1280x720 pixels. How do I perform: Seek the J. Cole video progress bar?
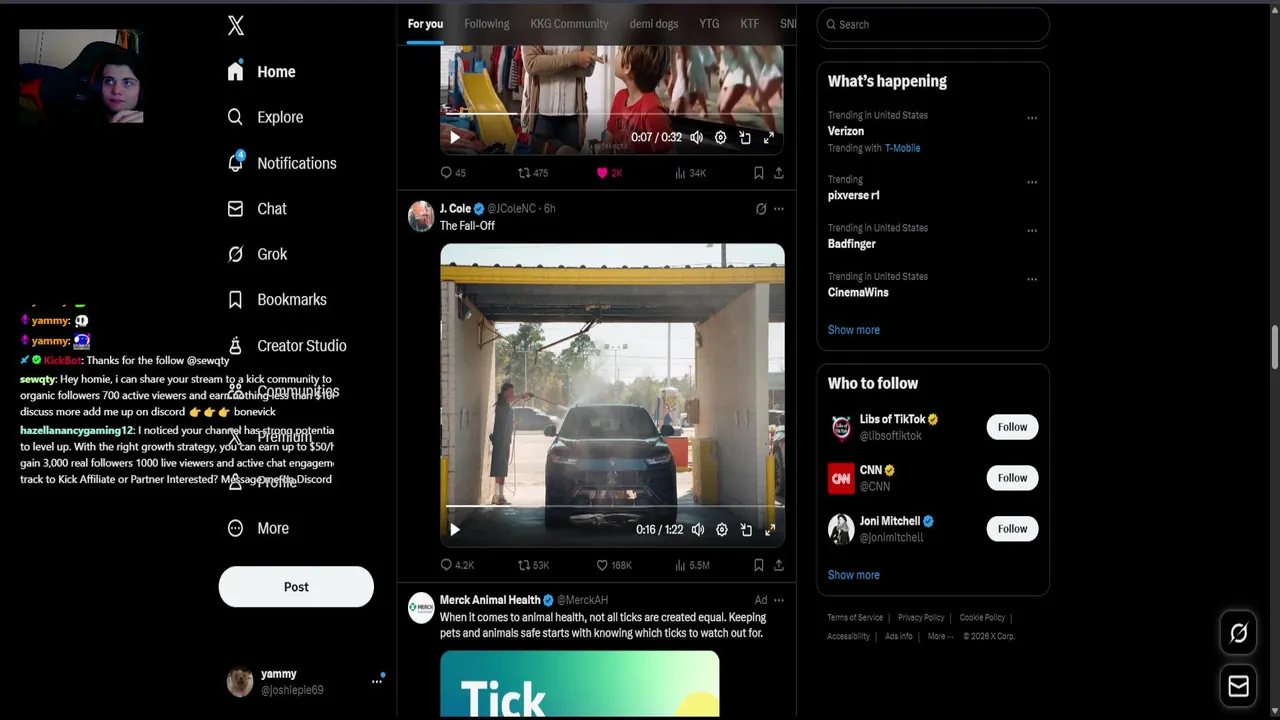coord(612,508)
